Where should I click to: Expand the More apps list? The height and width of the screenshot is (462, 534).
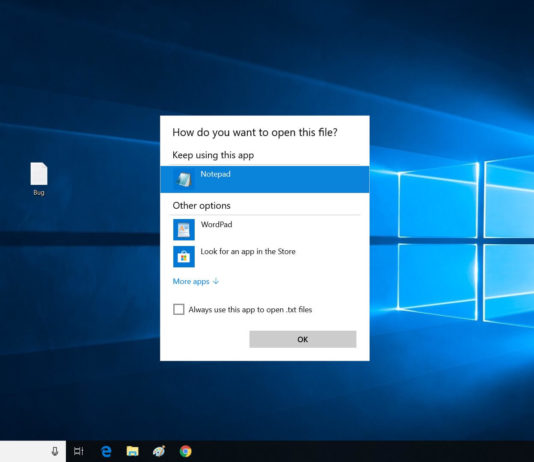tap(195, 282)
